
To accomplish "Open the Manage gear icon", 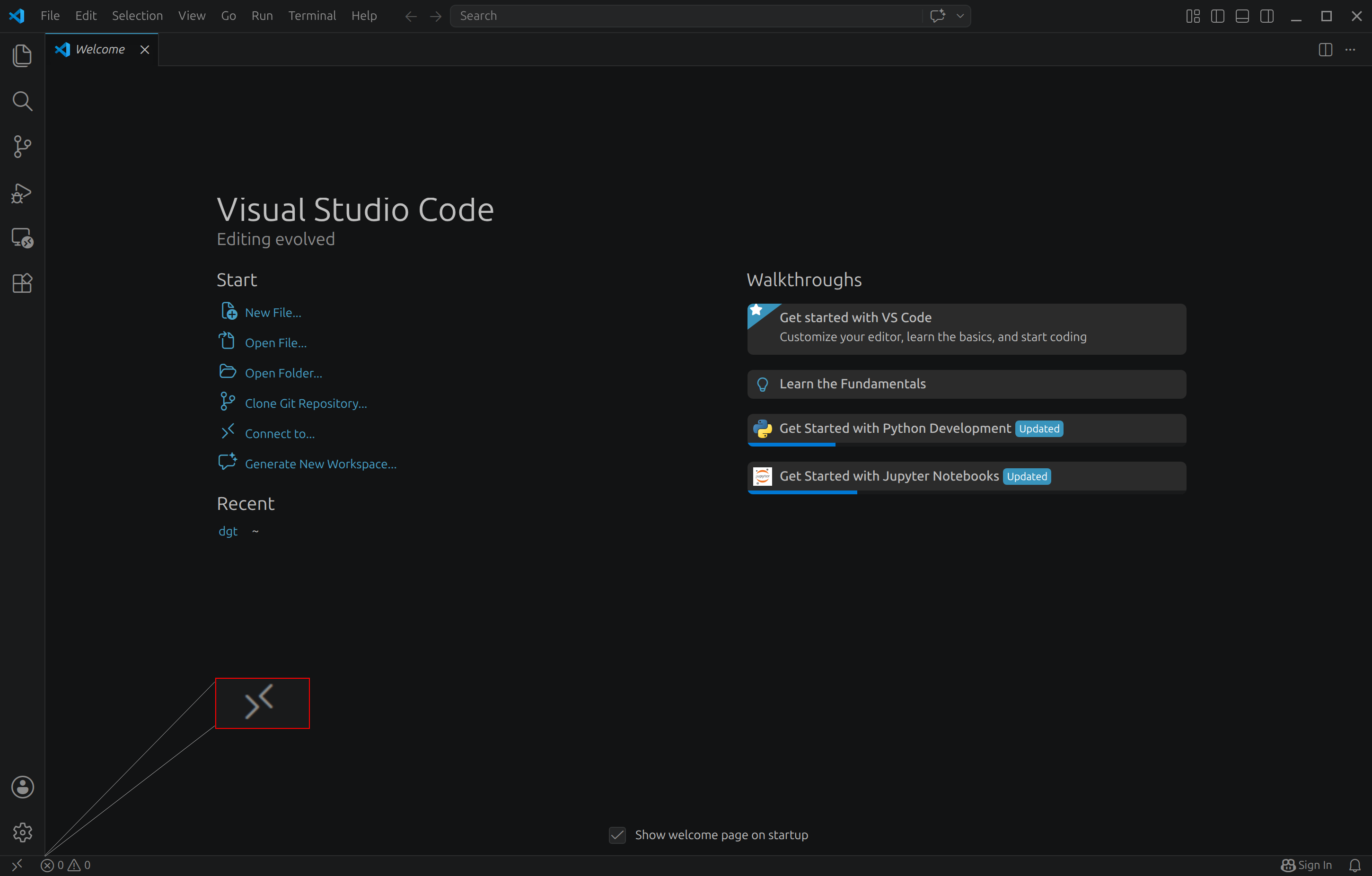I will (22, 832).
